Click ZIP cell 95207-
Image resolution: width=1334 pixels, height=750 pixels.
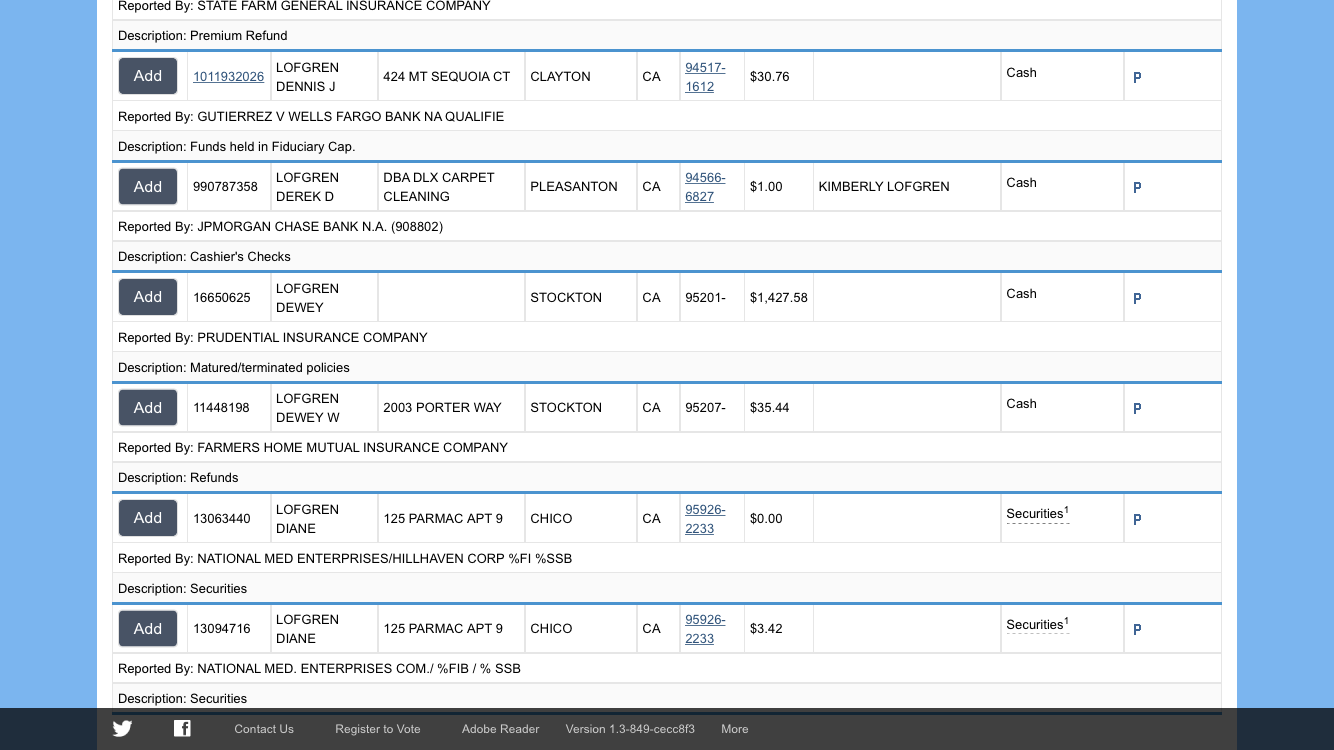coord(710,408)
